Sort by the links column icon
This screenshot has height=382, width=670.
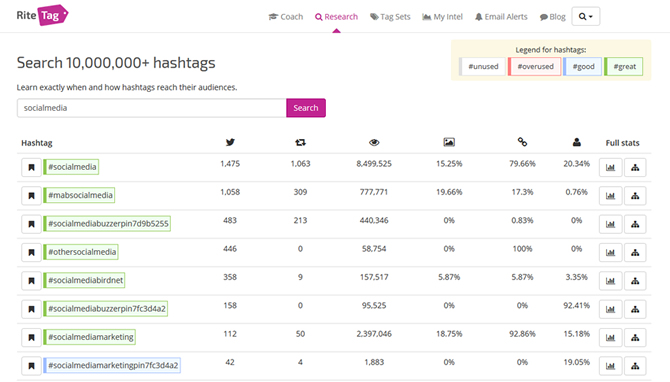tap(522, 142)
